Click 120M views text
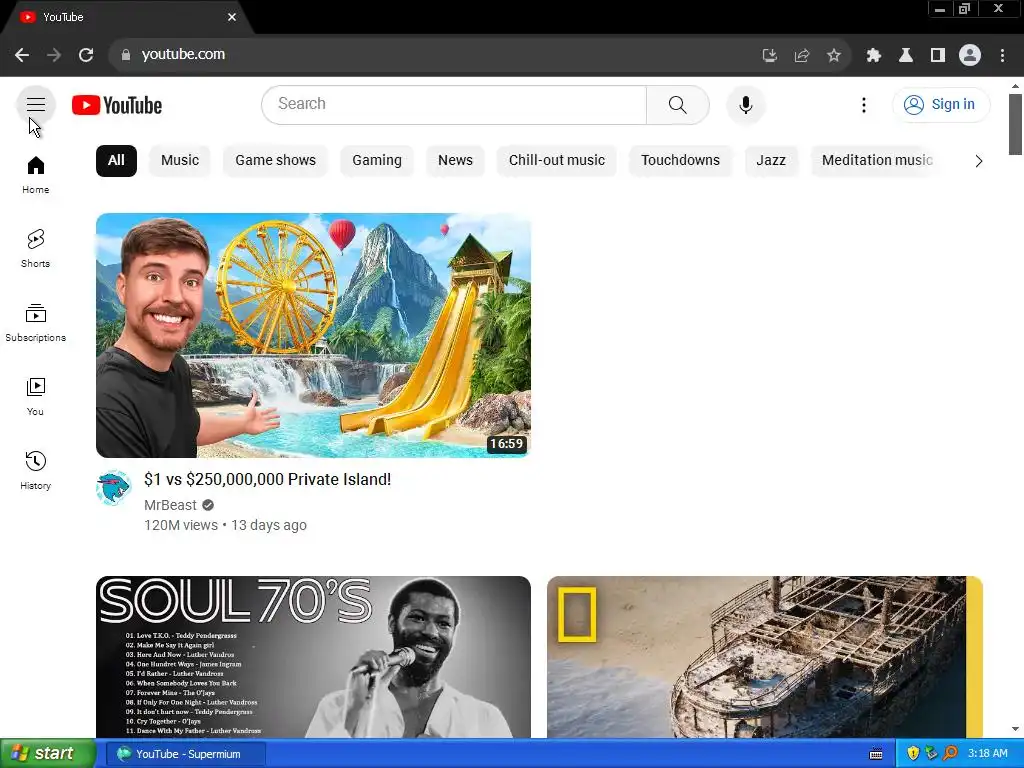The width and height of the screenshot is (1024, 768). (x=181, y=525)
